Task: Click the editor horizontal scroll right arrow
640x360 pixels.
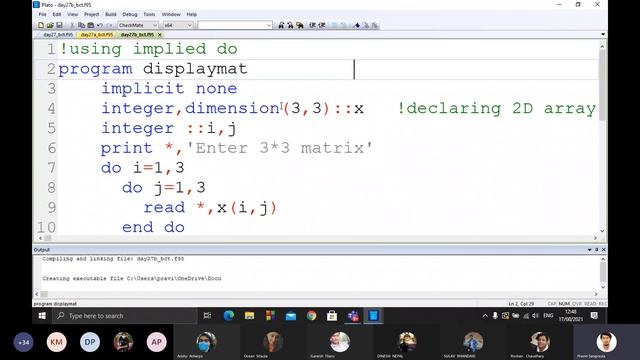Action: click(595, 238)
